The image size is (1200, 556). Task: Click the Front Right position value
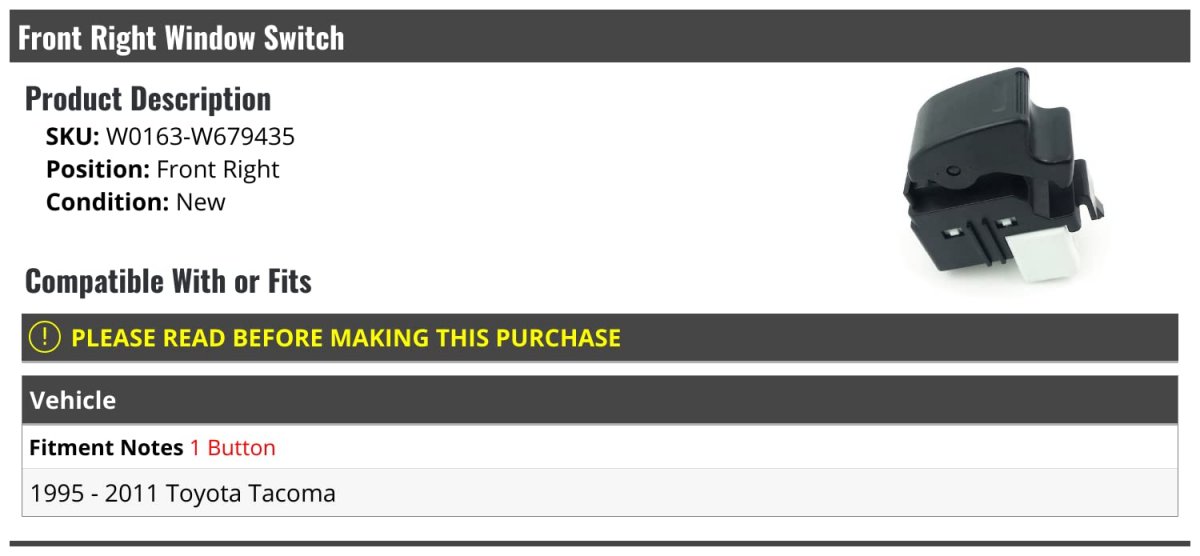[x=218, y=169]
